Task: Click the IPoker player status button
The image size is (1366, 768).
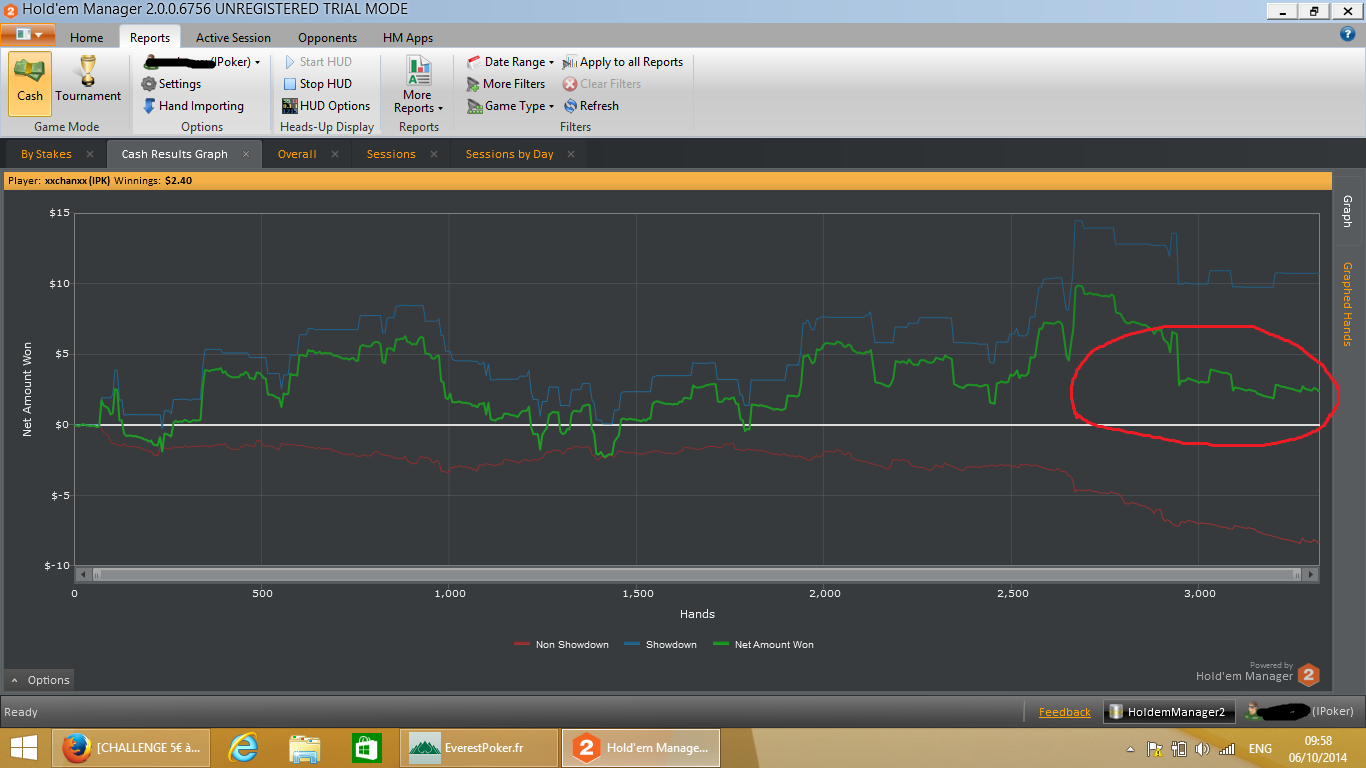Action: [1299, 712]
